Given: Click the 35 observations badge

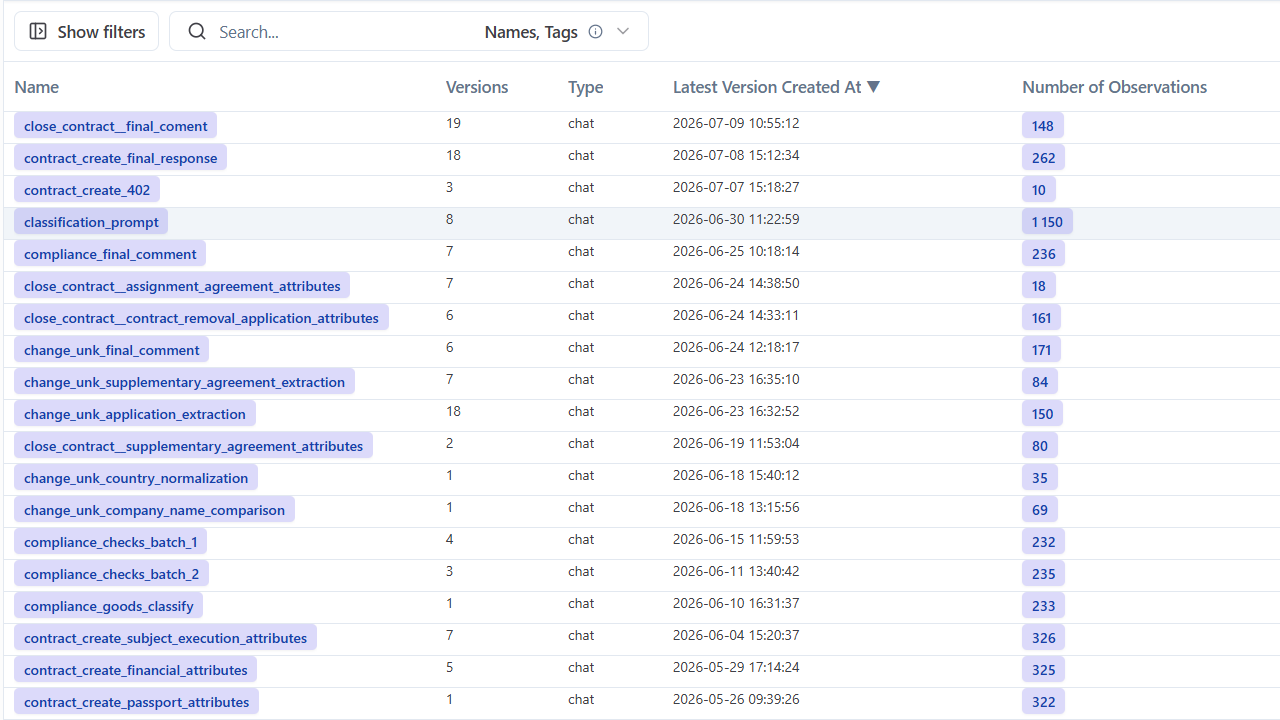Looking at the screenshot, I should tap(1040, 478).
